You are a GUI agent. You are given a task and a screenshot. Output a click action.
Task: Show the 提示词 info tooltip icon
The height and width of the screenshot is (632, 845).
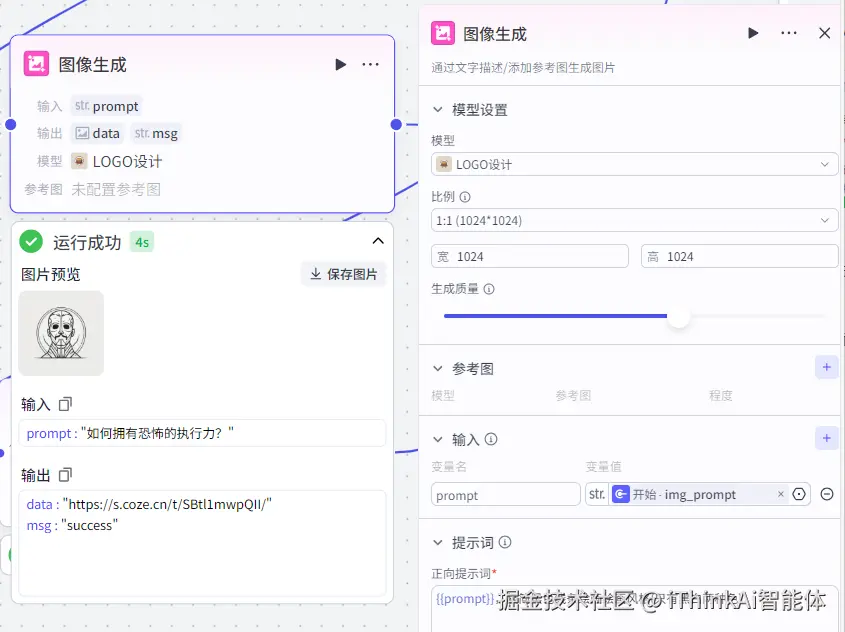pos(505,542)
